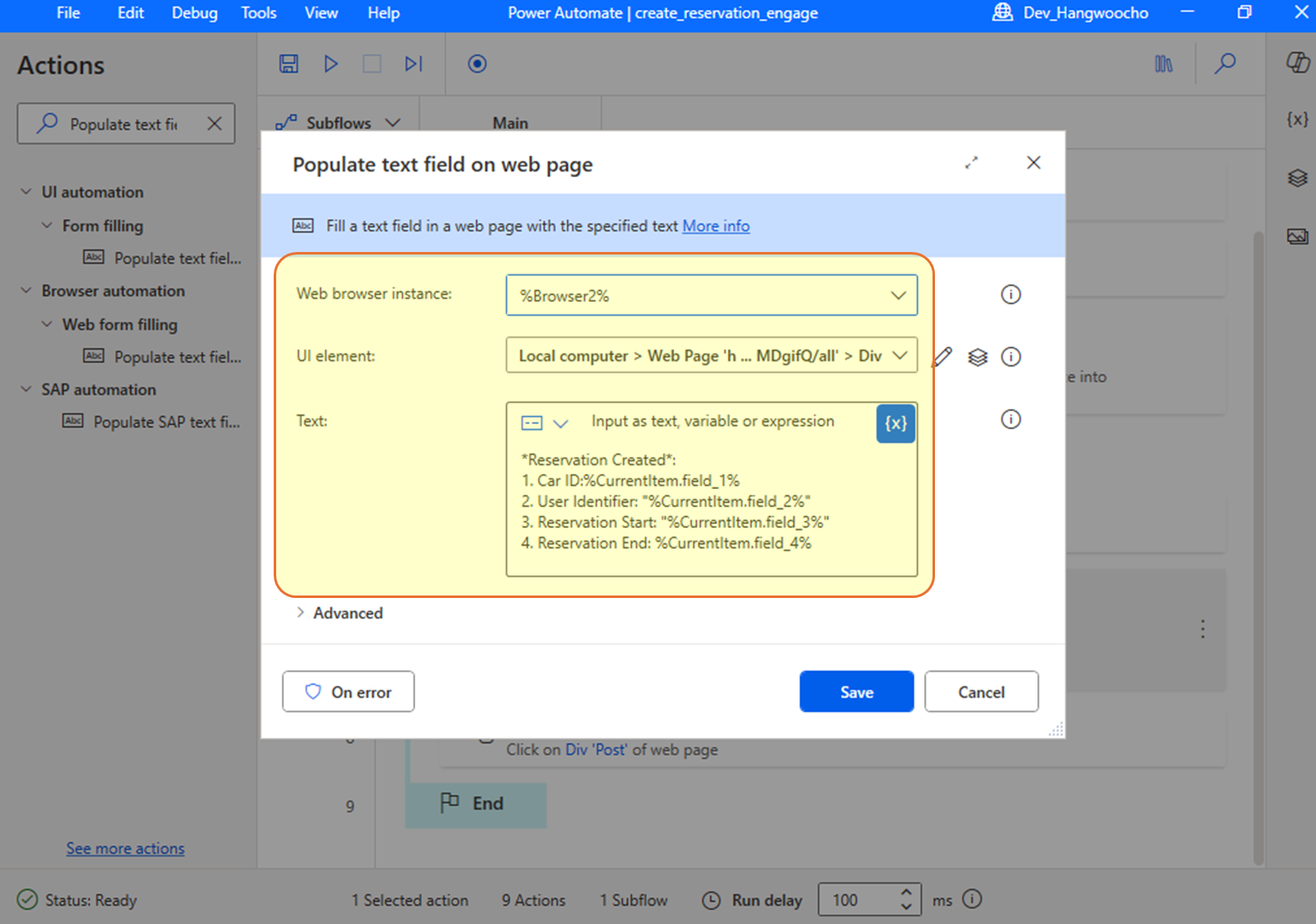Click the actions search field
1316x924 pixels.
(125, 124)
